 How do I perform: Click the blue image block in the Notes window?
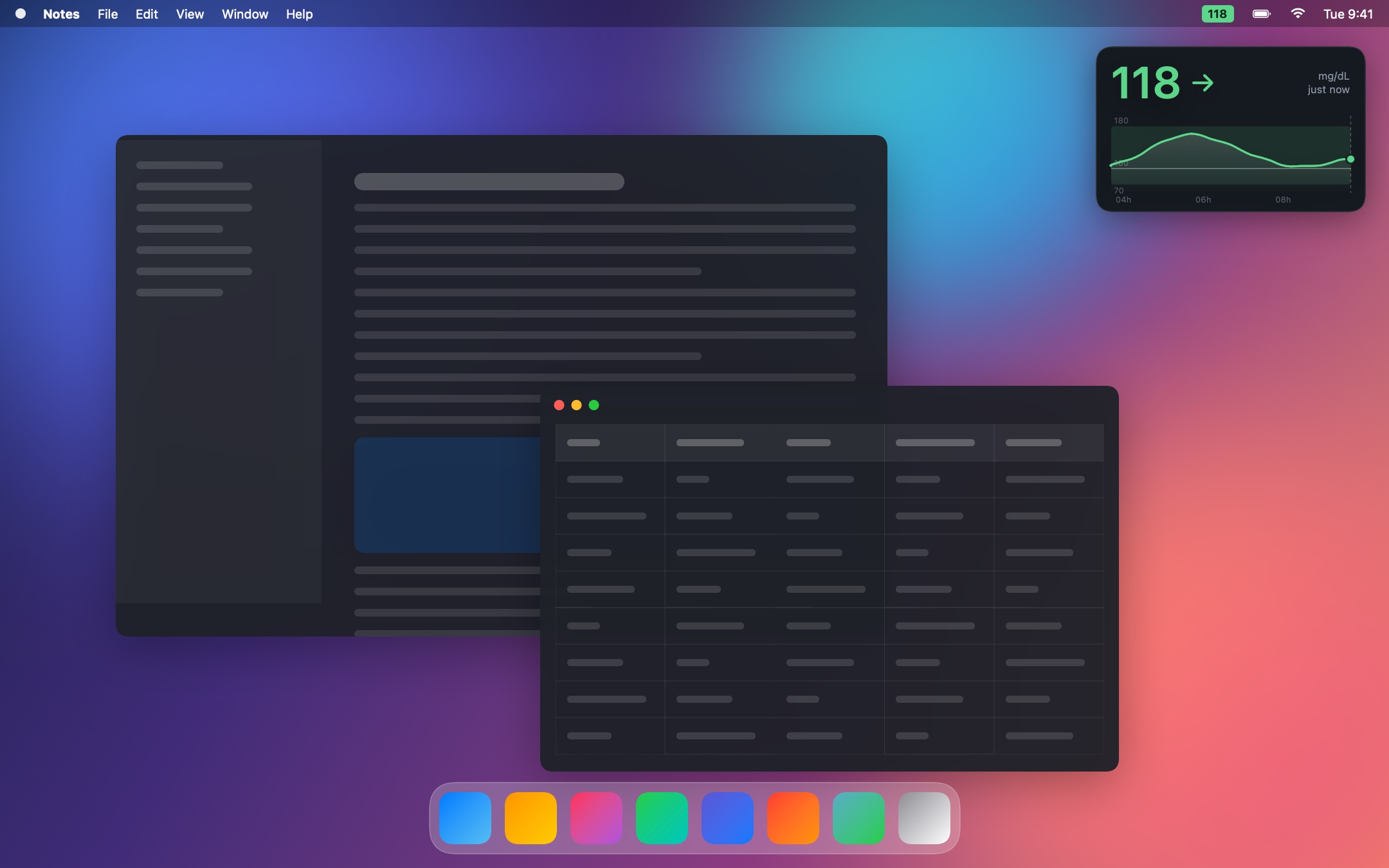[448, 495]
